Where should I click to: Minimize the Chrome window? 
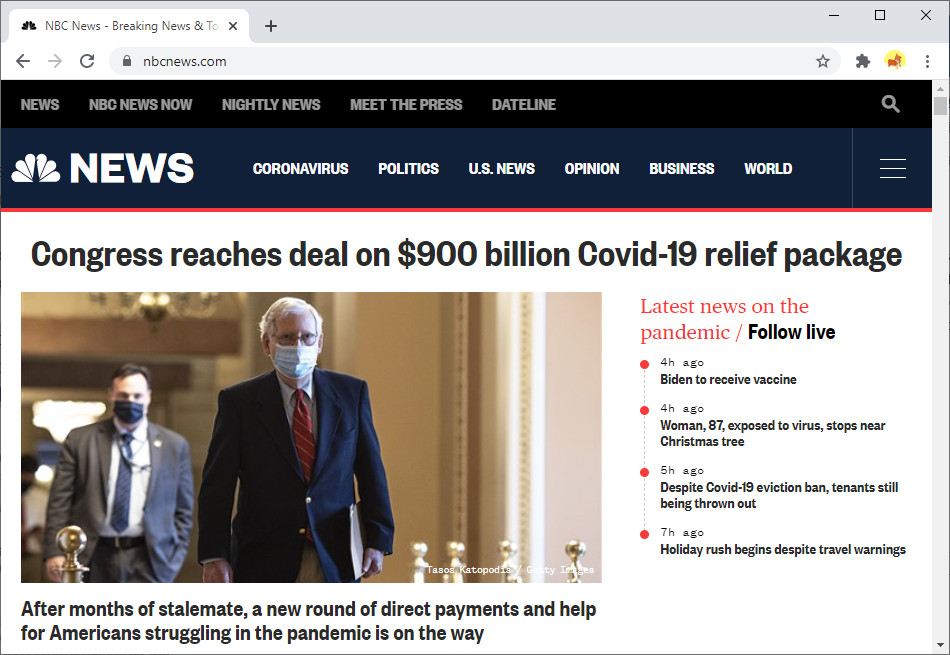pos(834,15)
